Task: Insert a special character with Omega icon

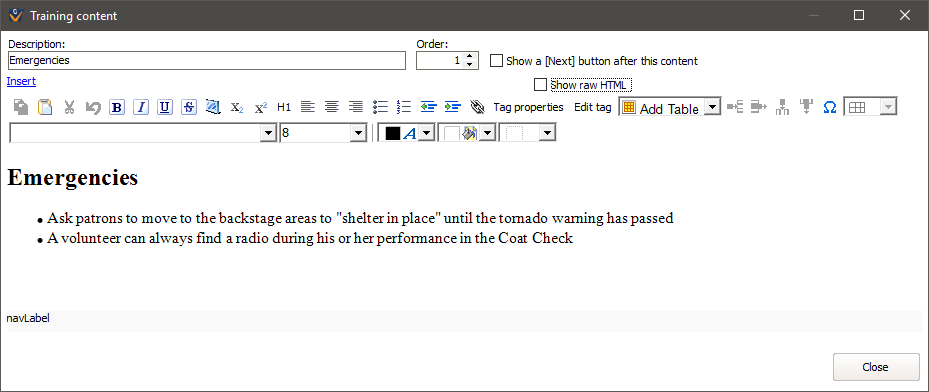Action: point(830,107)
